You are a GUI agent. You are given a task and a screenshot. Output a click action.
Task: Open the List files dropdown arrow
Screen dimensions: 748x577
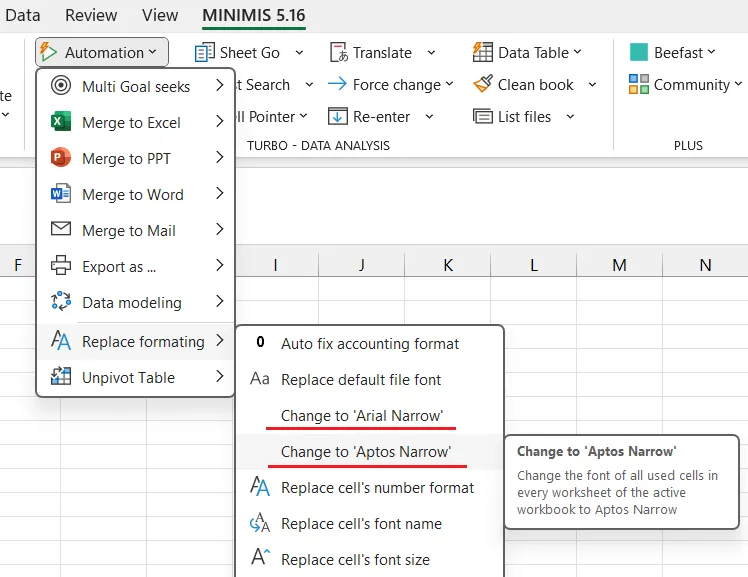pos(571,116)
